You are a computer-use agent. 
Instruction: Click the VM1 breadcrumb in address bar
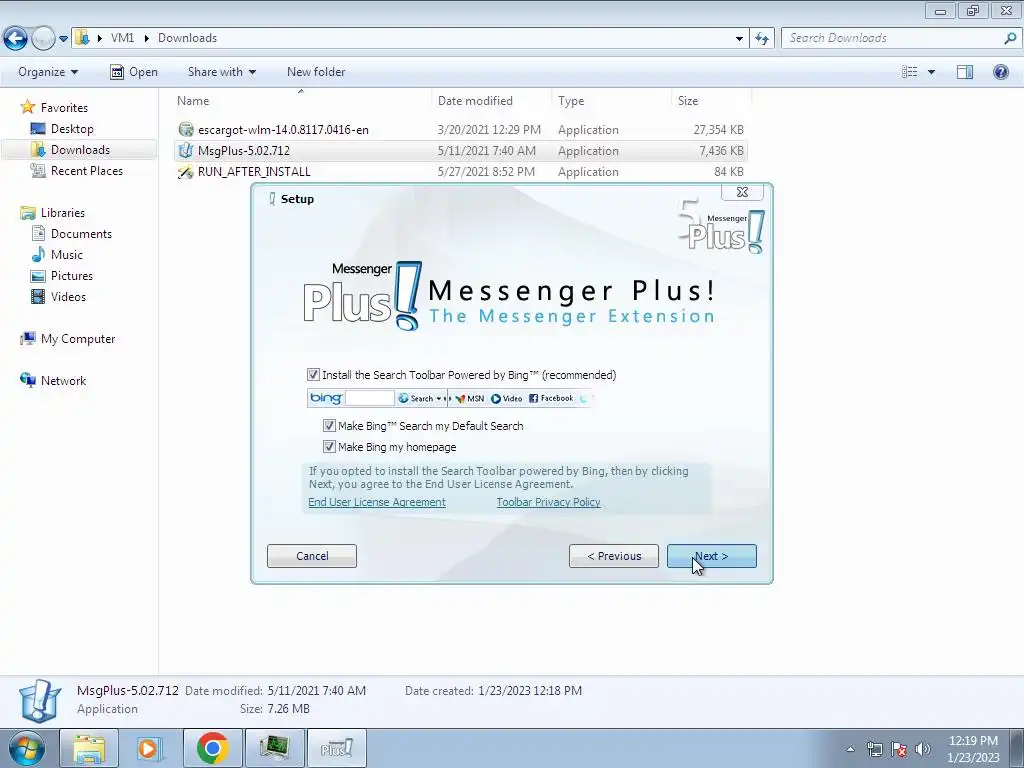[x=122, y=38]
